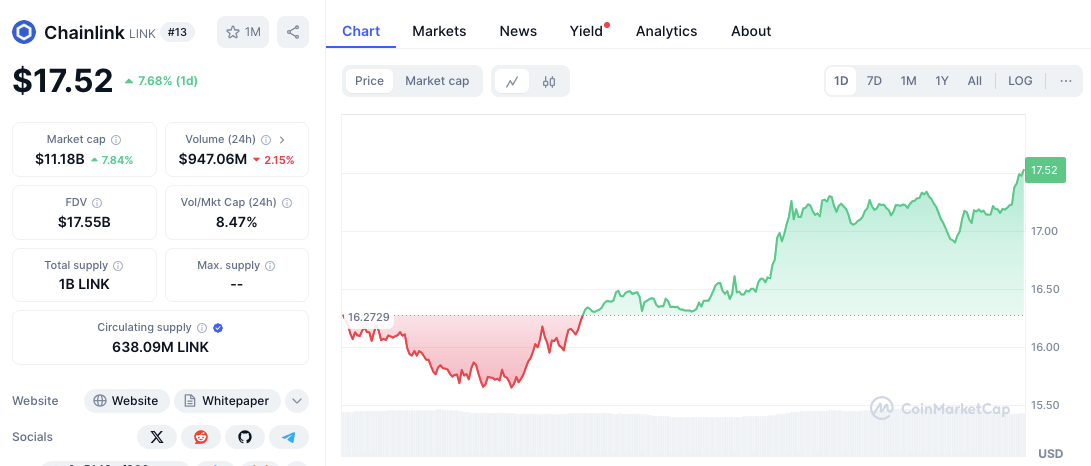
Task: Switch to candlestick chart view
Action: point(549,81)
